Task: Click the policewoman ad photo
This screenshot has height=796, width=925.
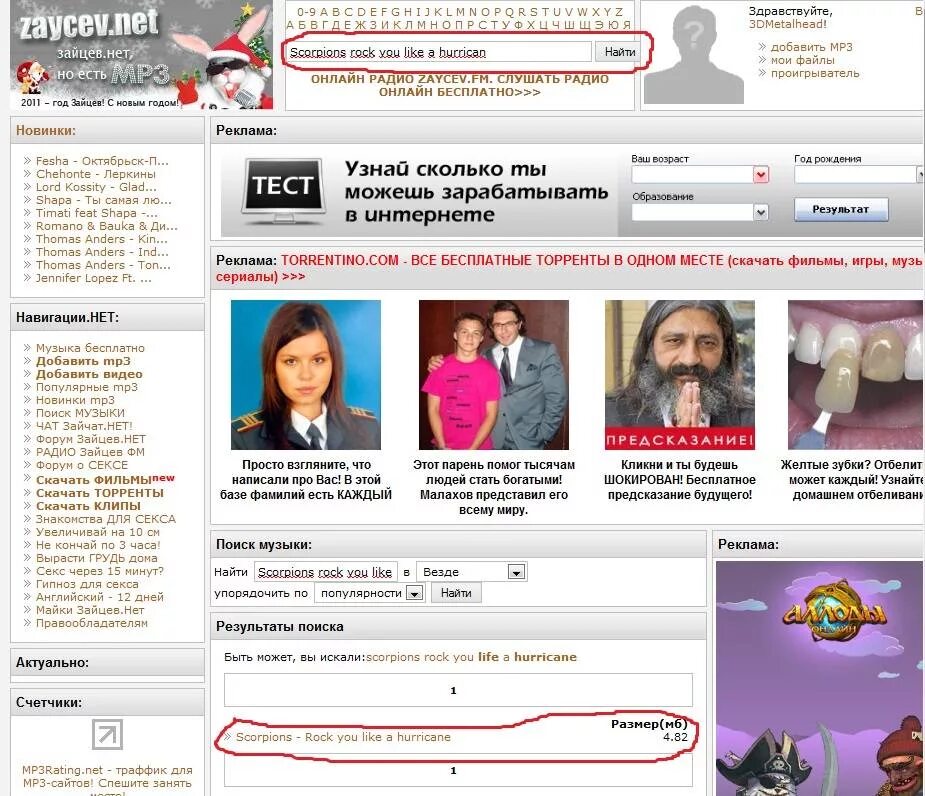Action: (306, 375)
